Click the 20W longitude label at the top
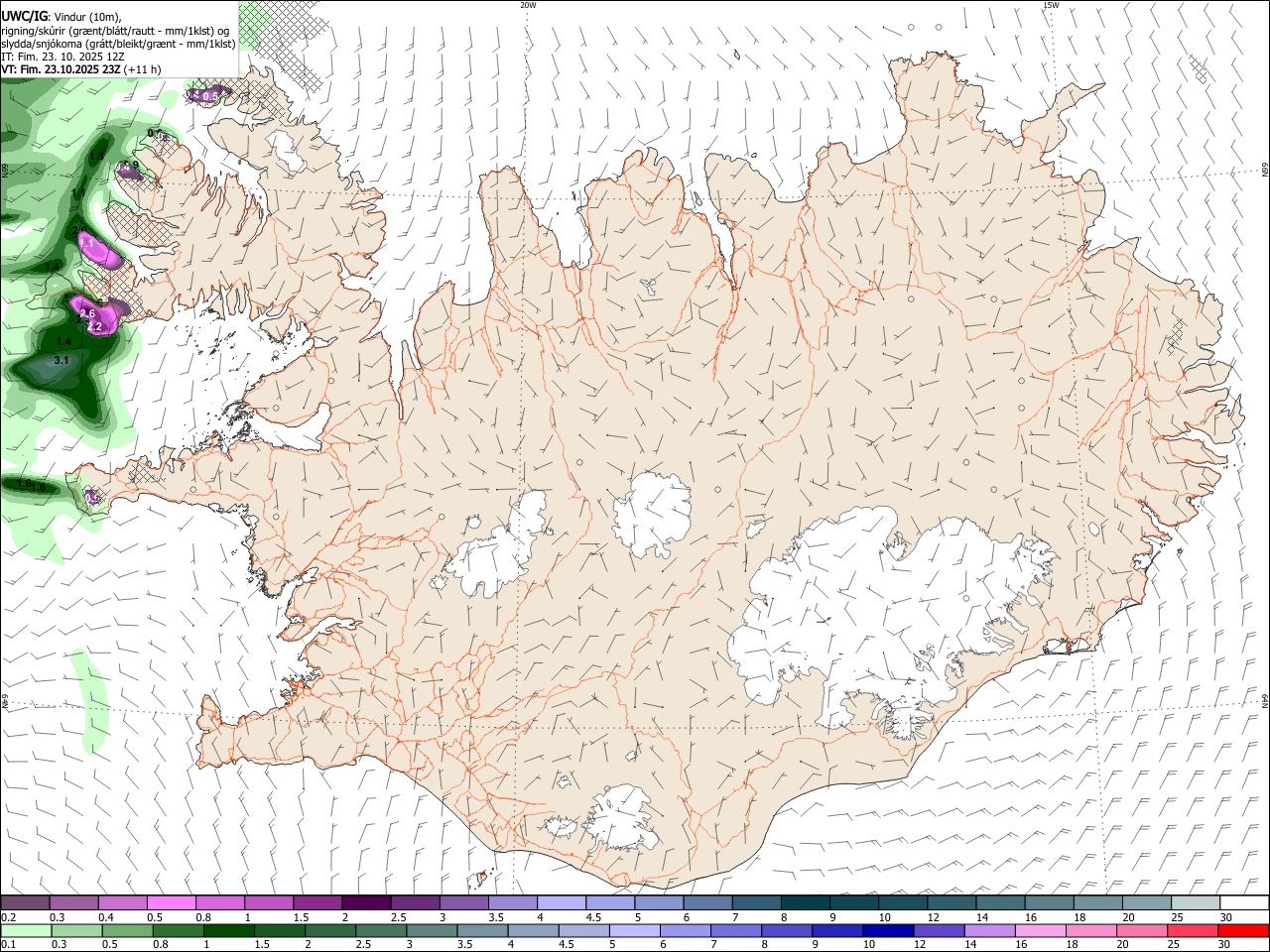Screen dimensions: 1270x952 click(528, 5)
